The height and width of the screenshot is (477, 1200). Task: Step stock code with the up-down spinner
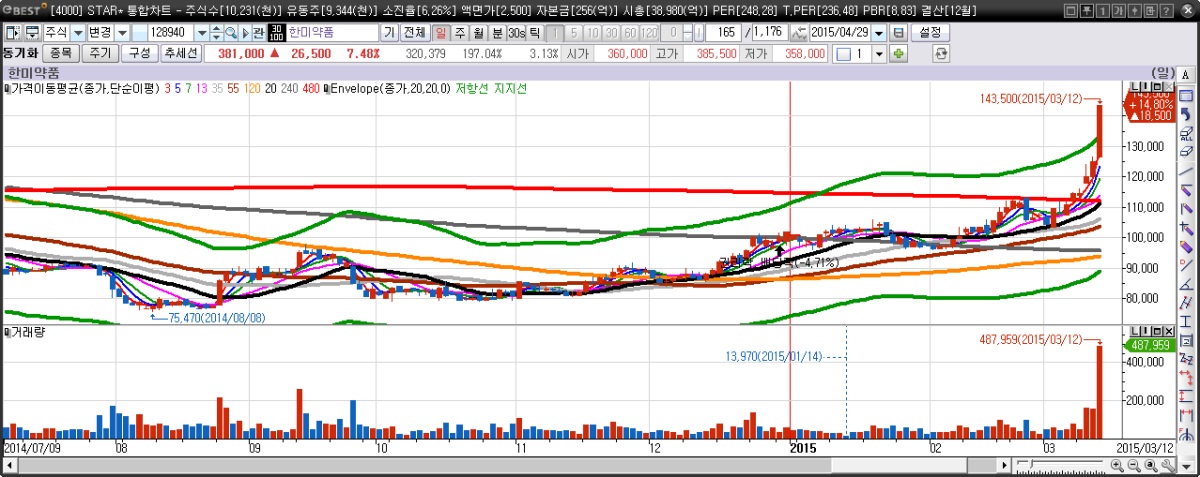pos(216,32)
